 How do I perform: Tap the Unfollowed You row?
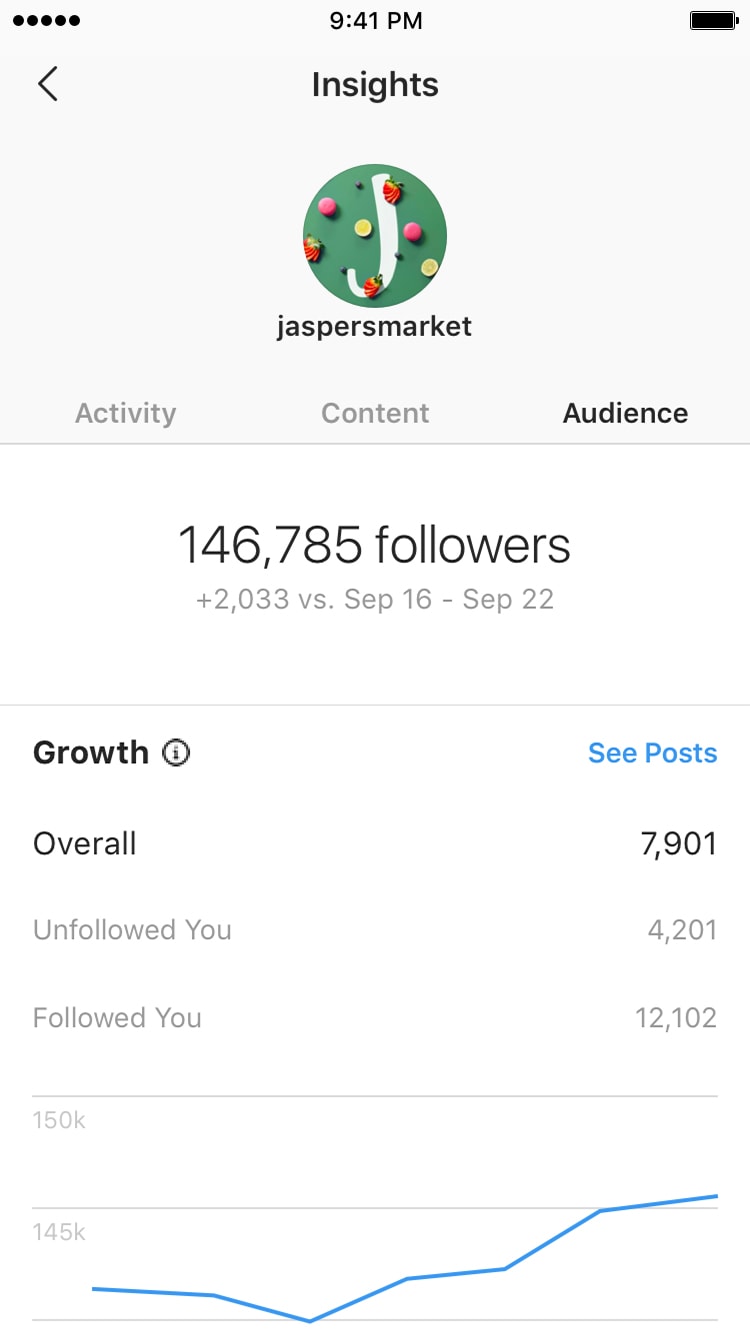(374, 930)
